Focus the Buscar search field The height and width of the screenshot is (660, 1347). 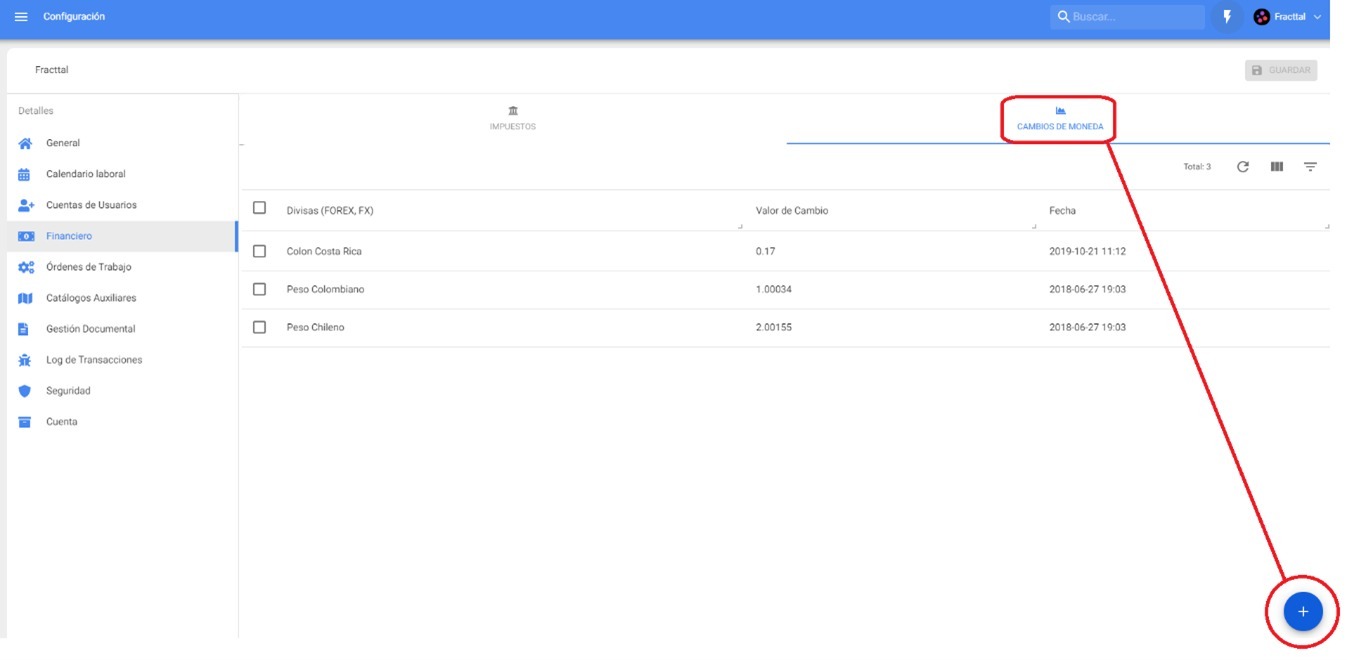pos(1135,17)
